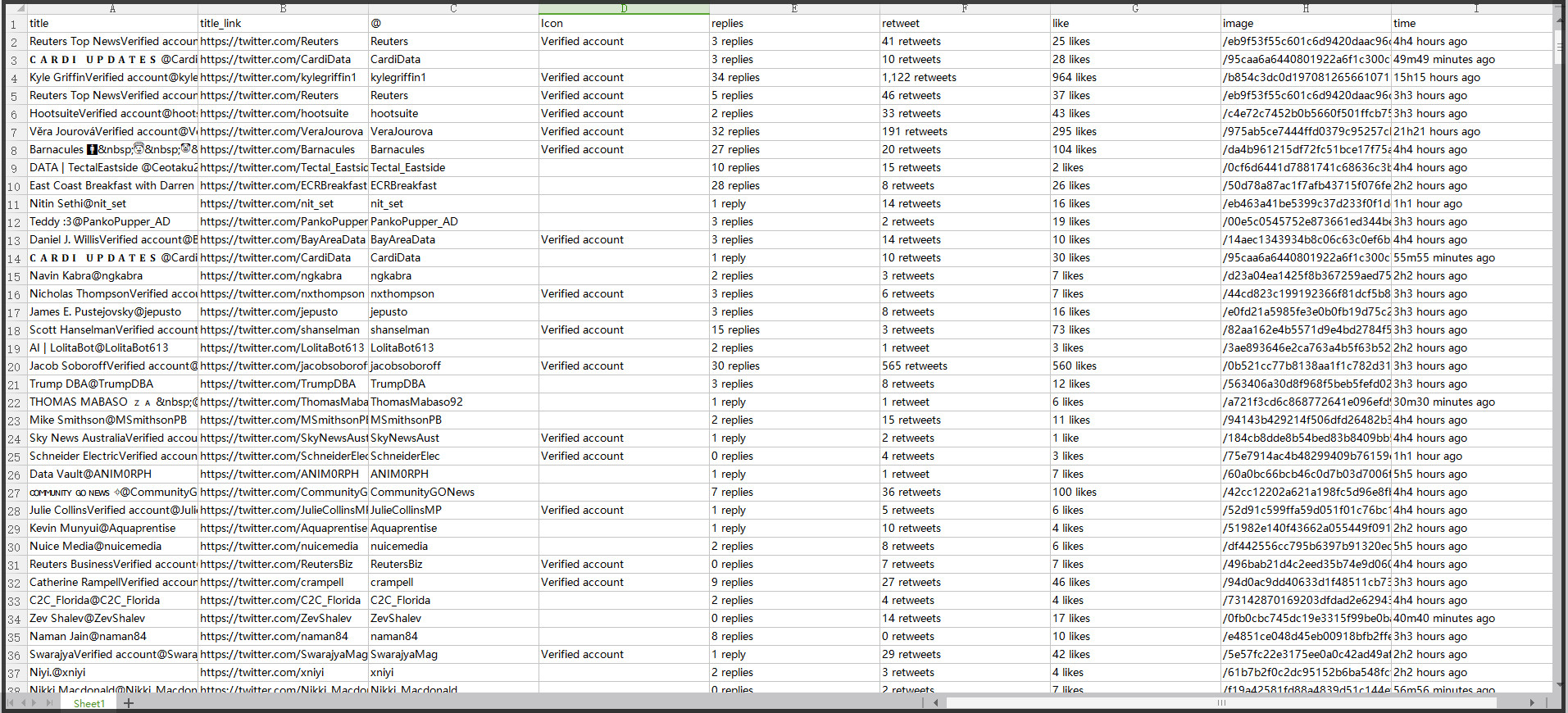Click the 'time' header cell
The image size is (1568, 713).
1471,23
